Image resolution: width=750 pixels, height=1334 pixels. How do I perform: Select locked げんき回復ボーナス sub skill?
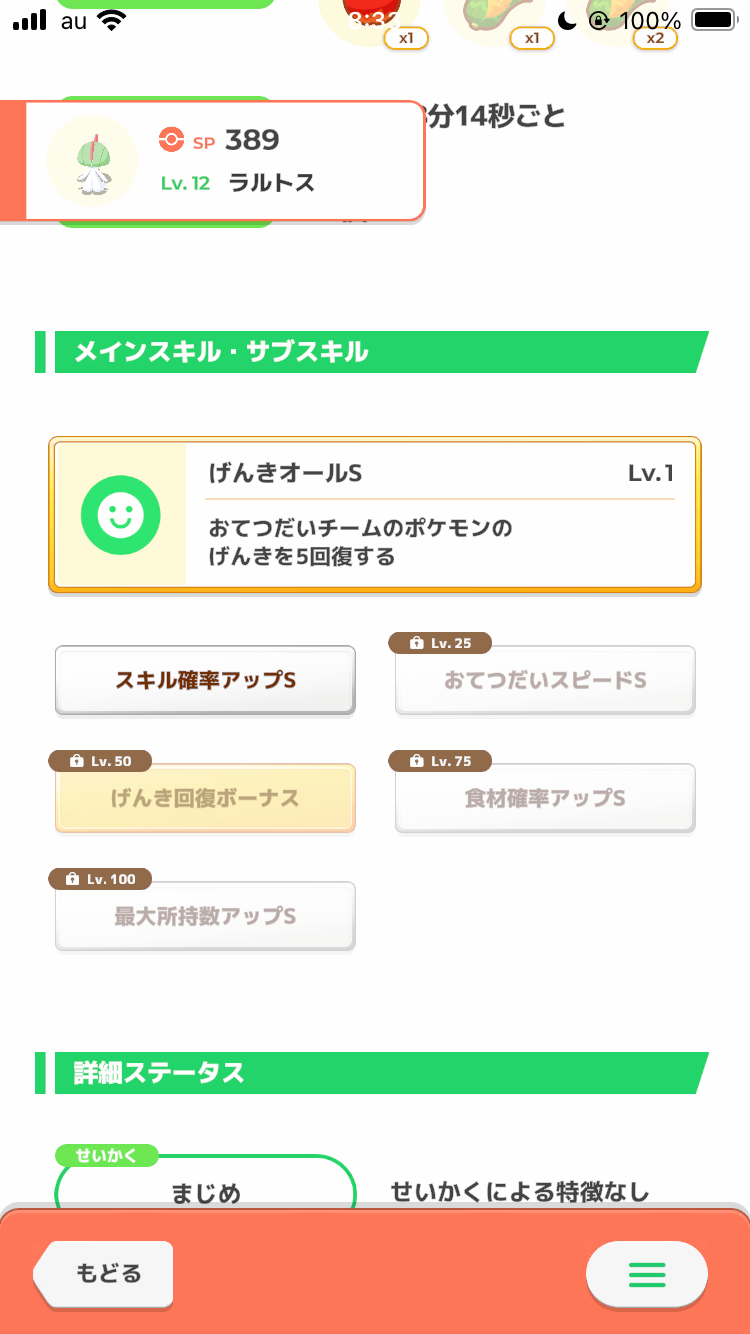[x=205, y=798]
